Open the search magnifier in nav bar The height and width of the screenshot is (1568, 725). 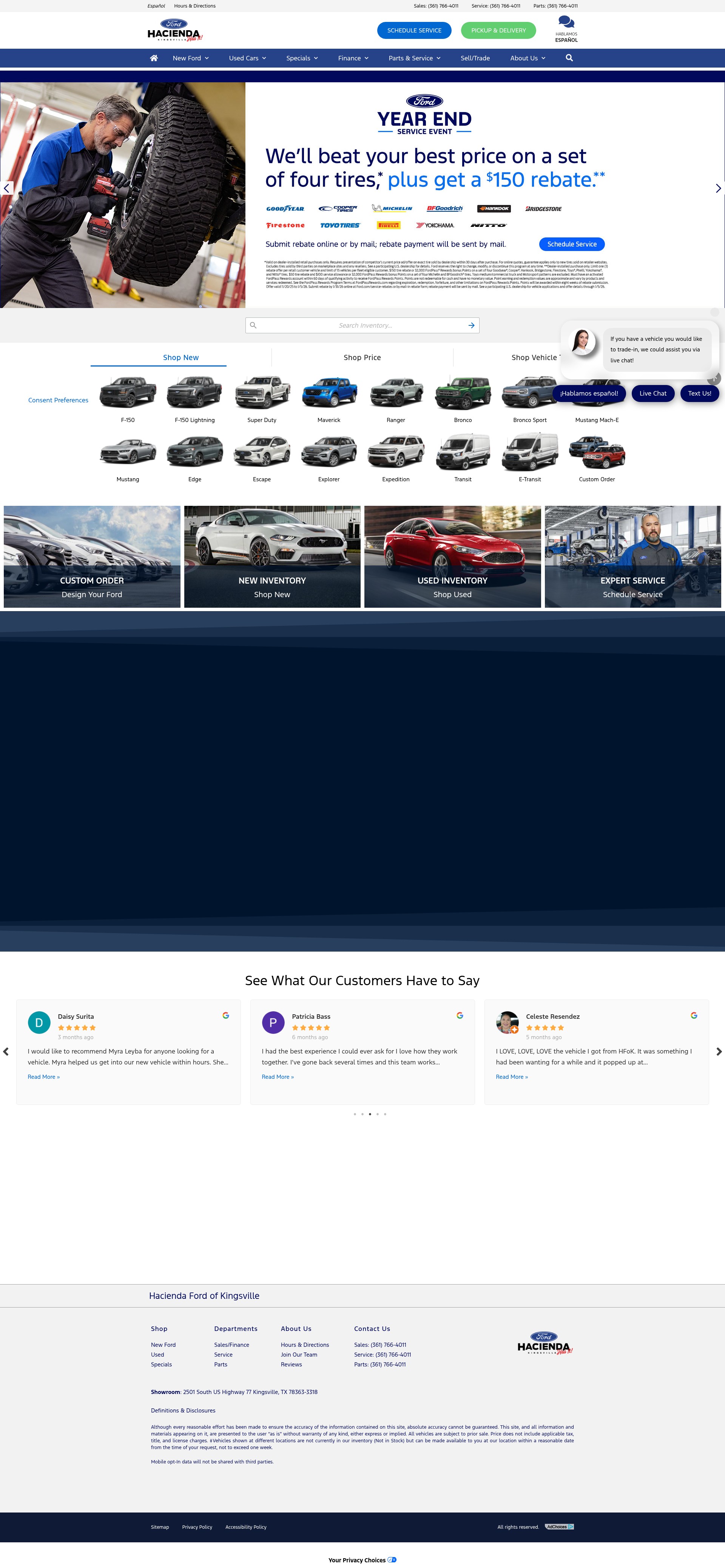pyautogui.click(x=569, y=58)
